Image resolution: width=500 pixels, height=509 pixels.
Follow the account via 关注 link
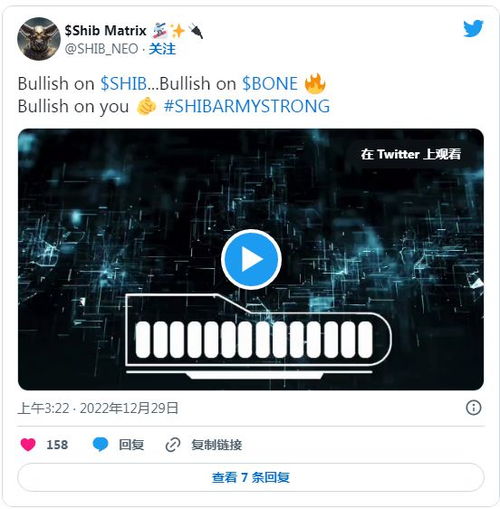162,49
